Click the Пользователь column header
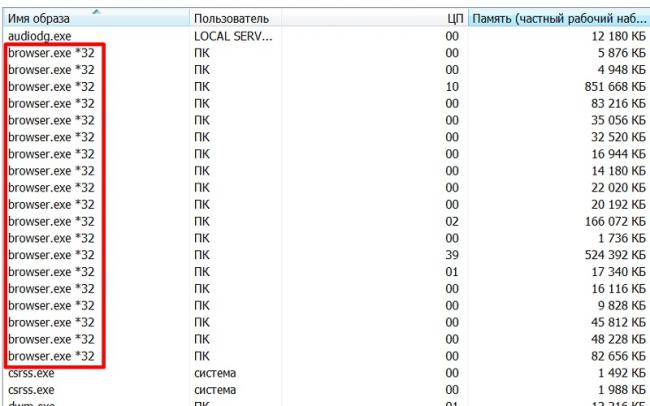The width and height of the screenshot is (650, 406). 231,19
